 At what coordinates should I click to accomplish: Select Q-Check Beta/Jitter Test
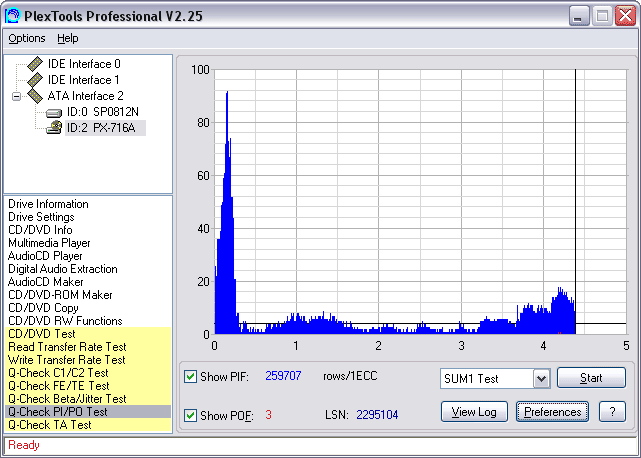click(x=88, y=399)
